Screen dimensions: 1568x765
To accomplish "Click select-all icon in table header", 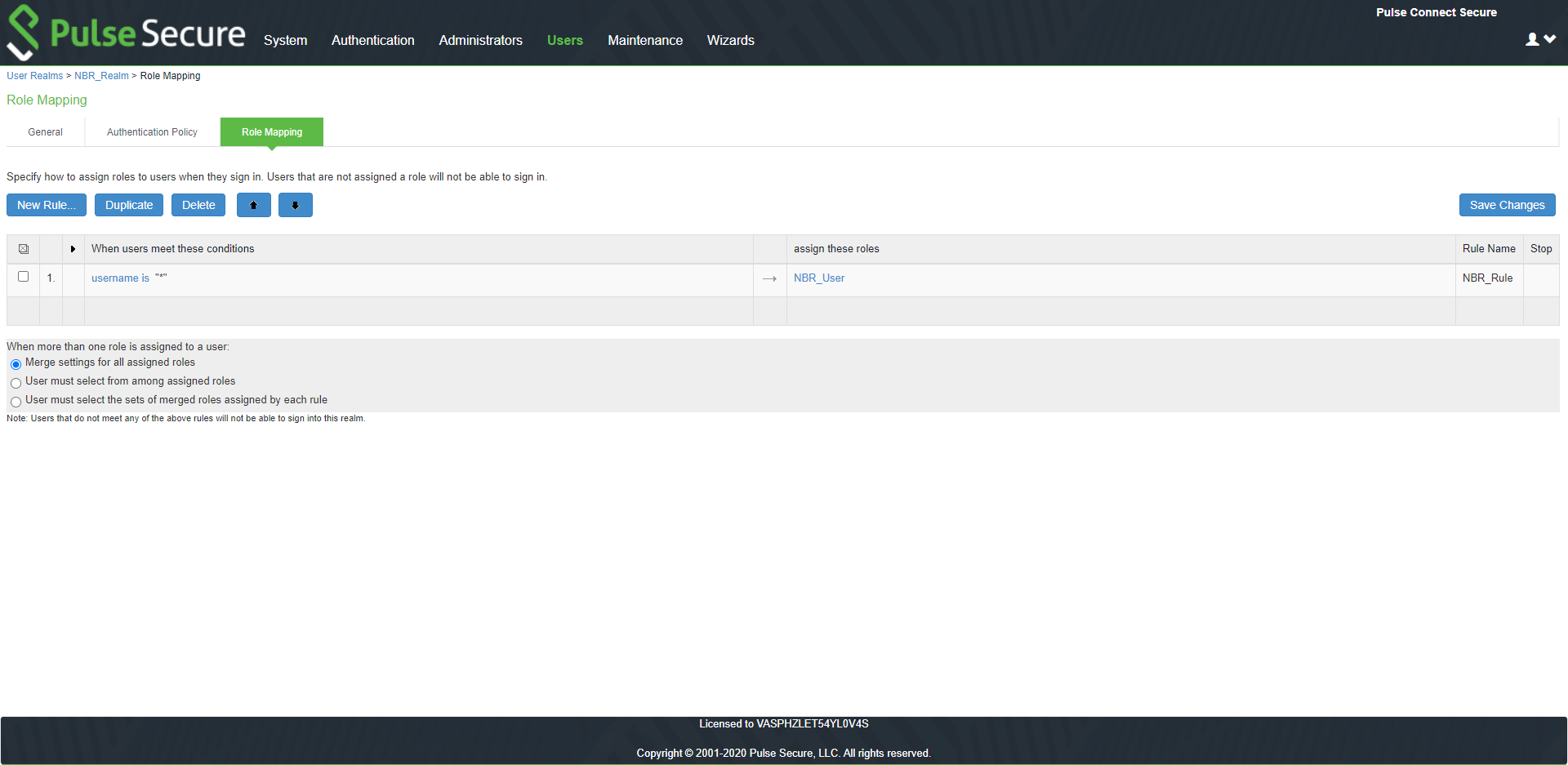I will tap(24, 249).
